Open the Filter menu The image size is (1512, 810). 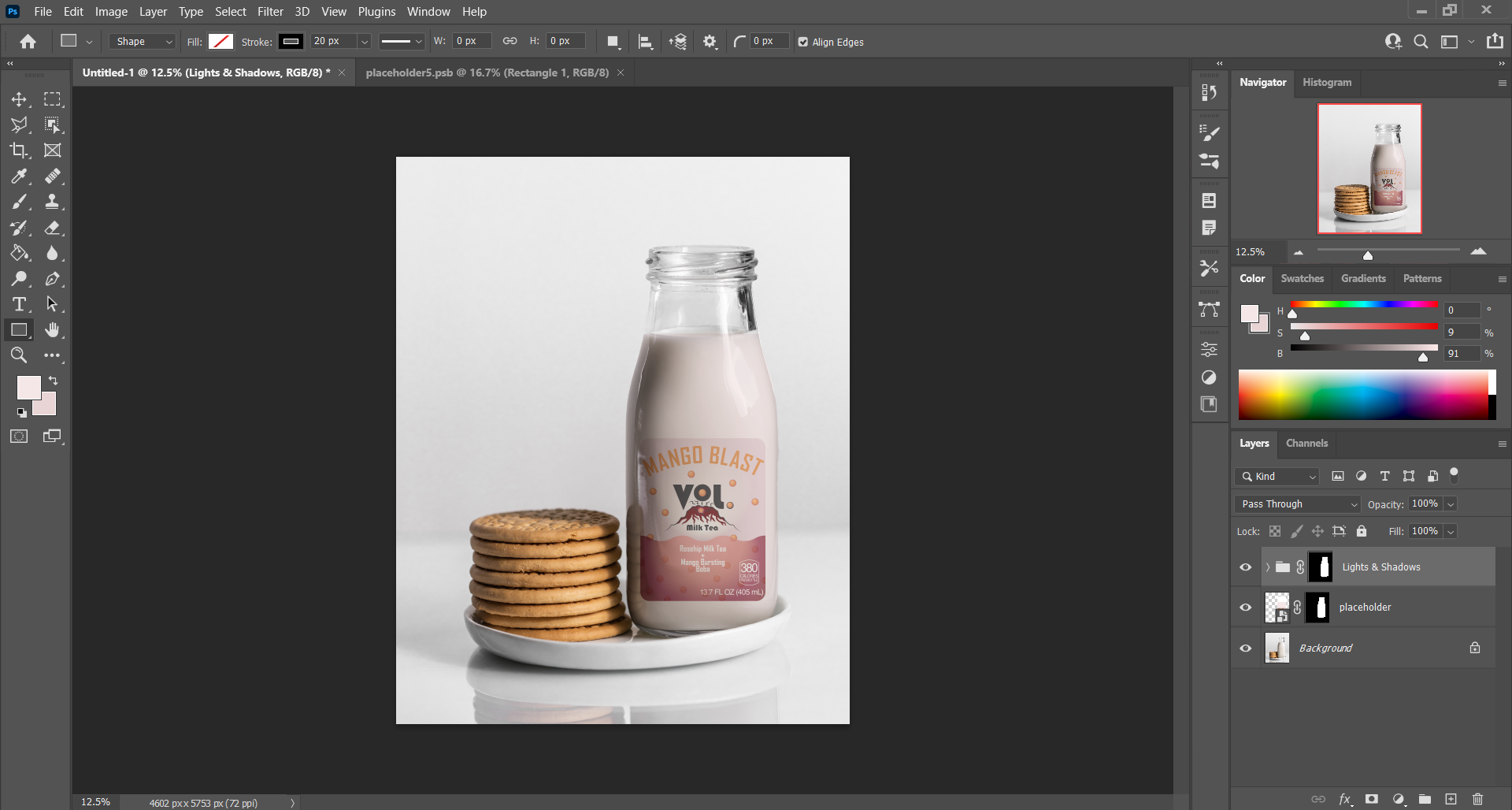[270, 12]
